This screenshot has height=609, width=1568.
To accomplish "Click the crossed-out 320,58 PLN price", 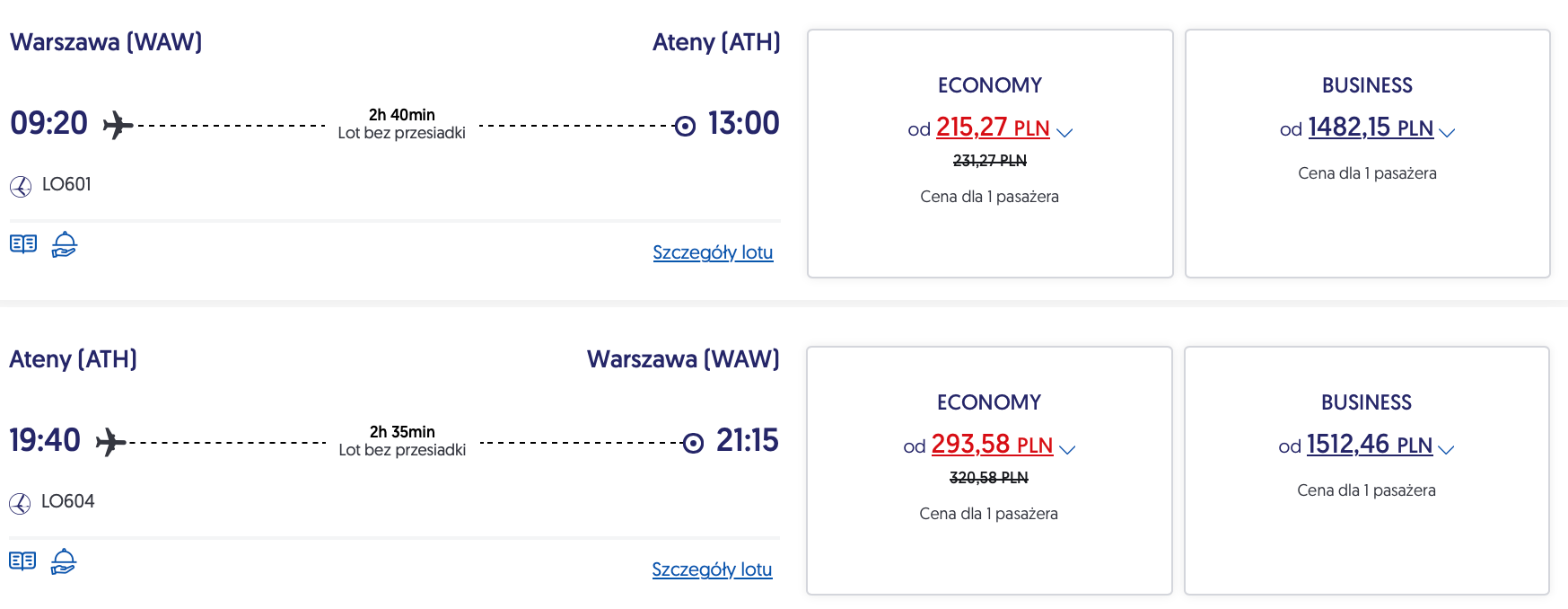I will pyautogui.click(x=989, y=478).
